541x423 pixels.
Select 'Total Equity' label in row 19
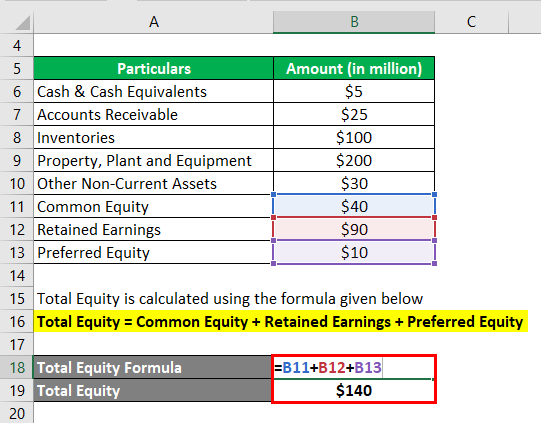pyautogui.click(x=153, y=391)
